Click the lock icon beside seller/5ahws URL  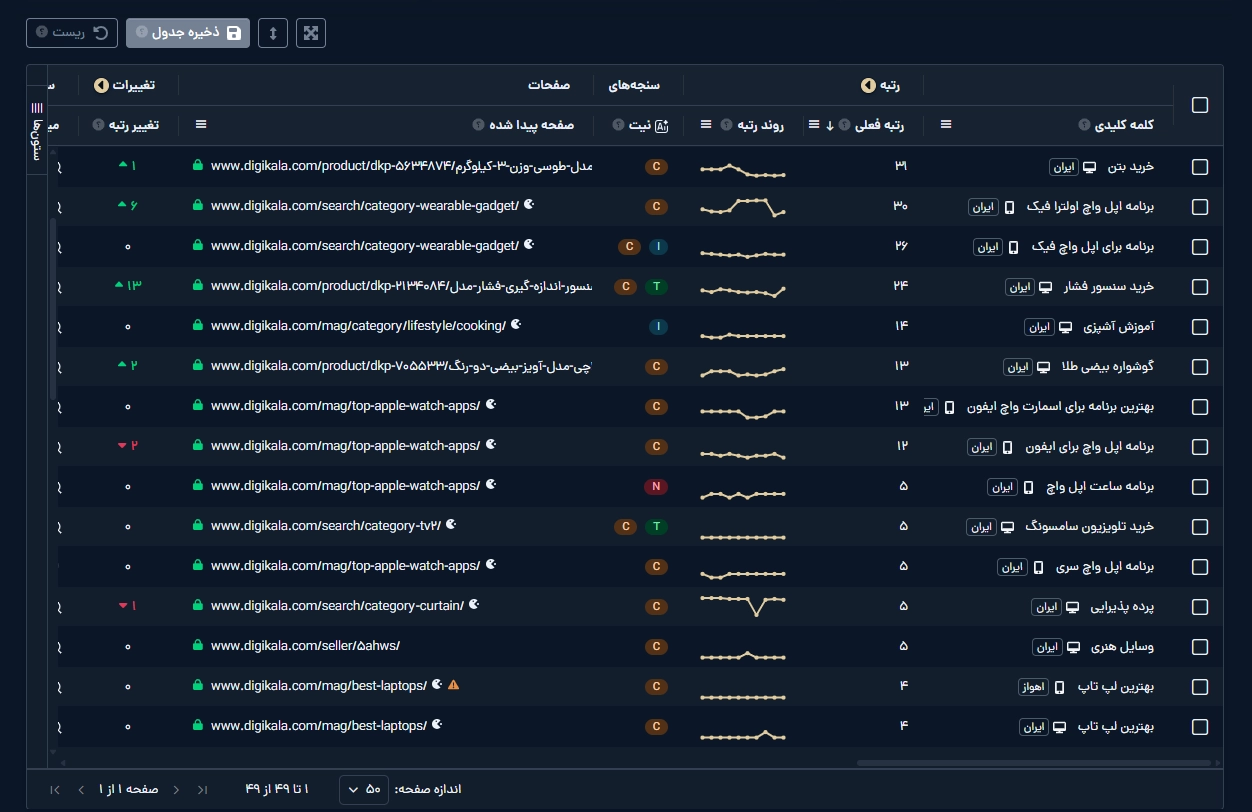(x=198, y=645)
